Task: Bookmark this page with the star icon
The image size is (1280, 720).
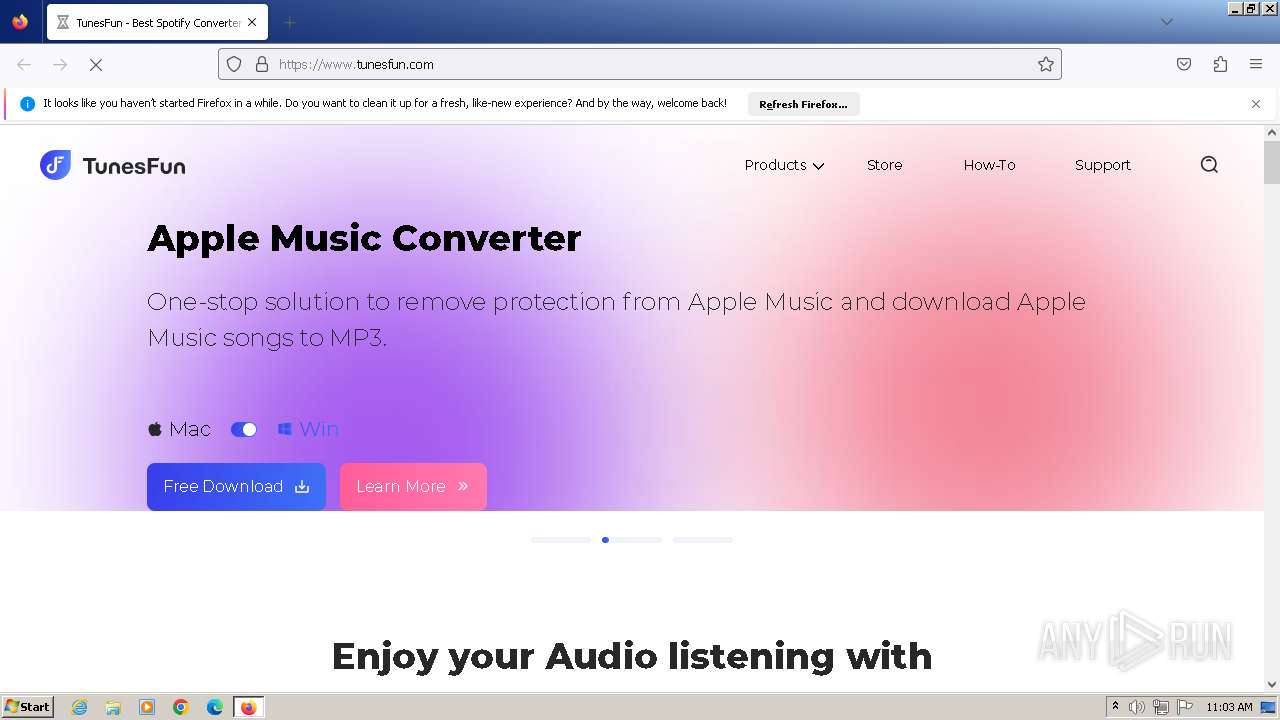Action: 1046,64
